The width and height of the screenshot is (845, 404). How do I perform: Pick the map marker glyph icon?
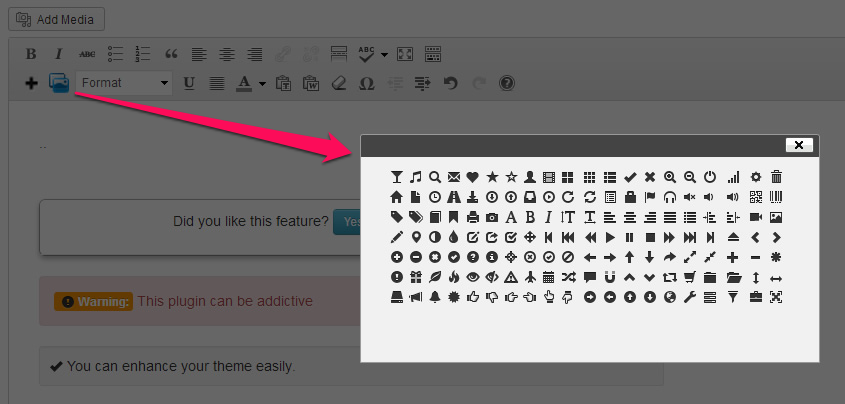coord(415,237)
